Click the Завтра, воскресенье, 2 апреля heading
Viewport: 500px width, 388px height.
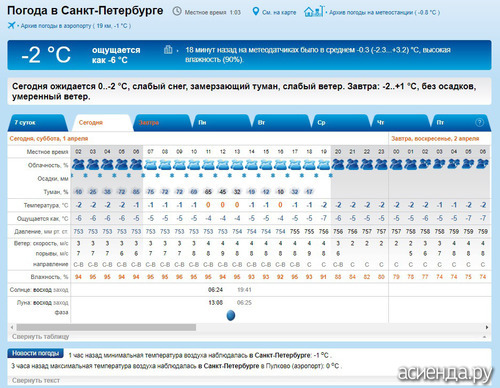[x=435, y=138]
